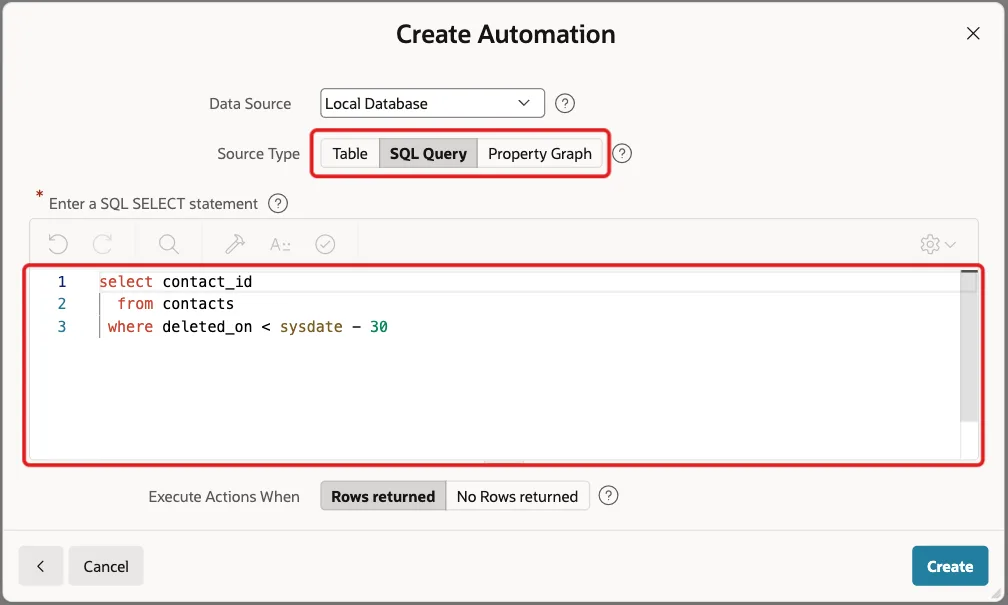Click the Create button
The image size is (1008, 605).
click(950, 566)
